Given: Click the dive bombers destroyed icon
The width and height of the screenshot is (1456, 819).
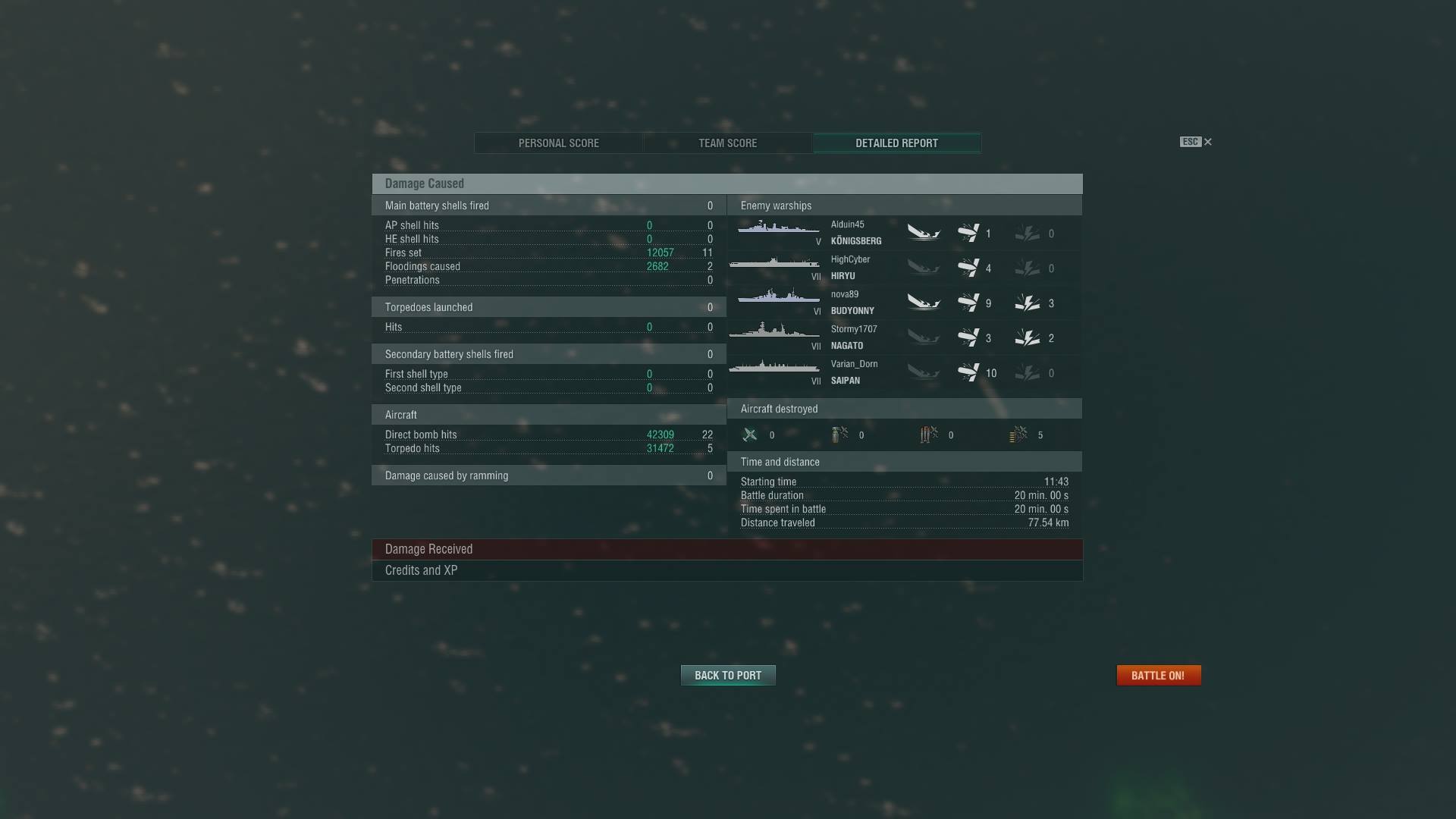Looking at the screenshot, I should (839, 435).
